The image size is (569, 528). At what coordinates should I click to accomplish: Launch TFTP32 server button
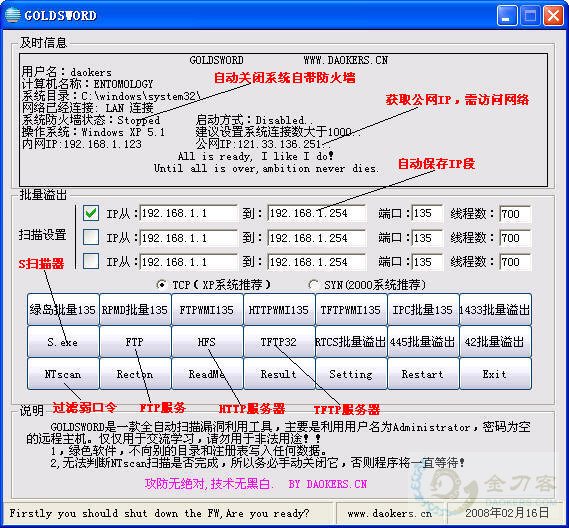(x=279, y=341)
